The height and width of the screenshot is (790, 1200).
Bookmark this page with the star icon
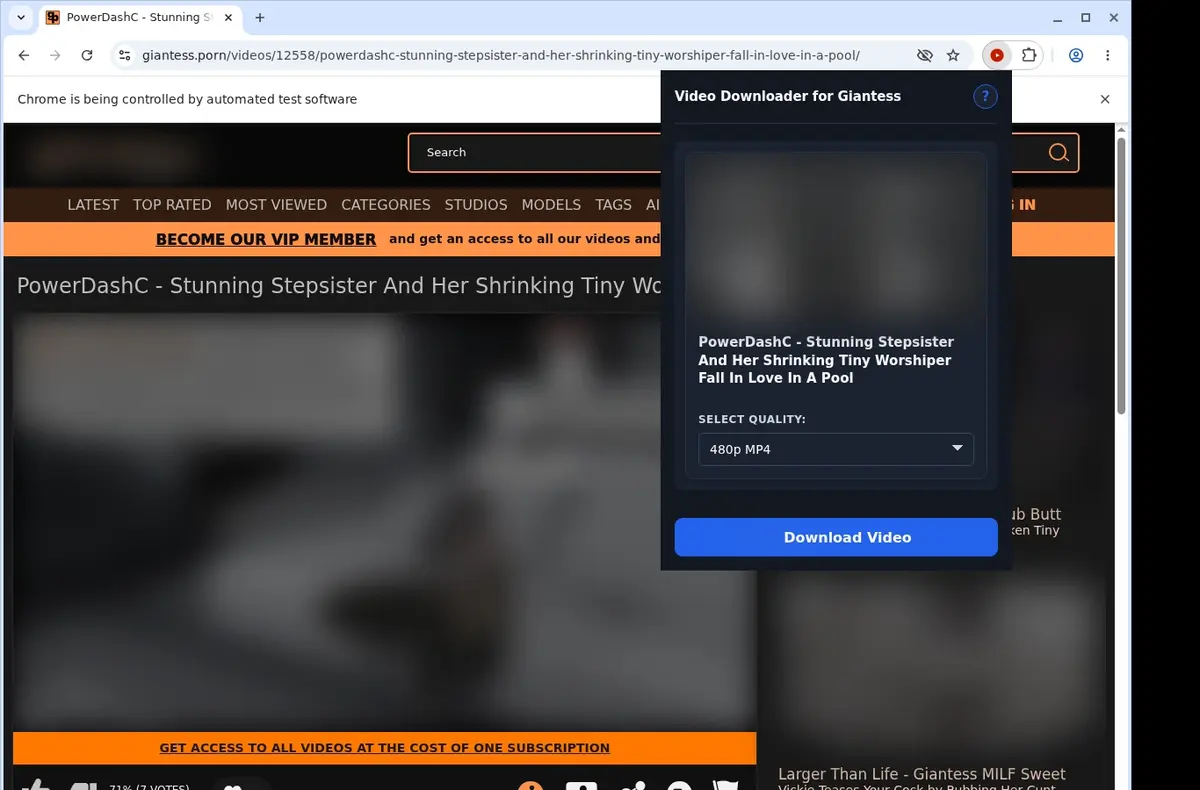[953, 56]
